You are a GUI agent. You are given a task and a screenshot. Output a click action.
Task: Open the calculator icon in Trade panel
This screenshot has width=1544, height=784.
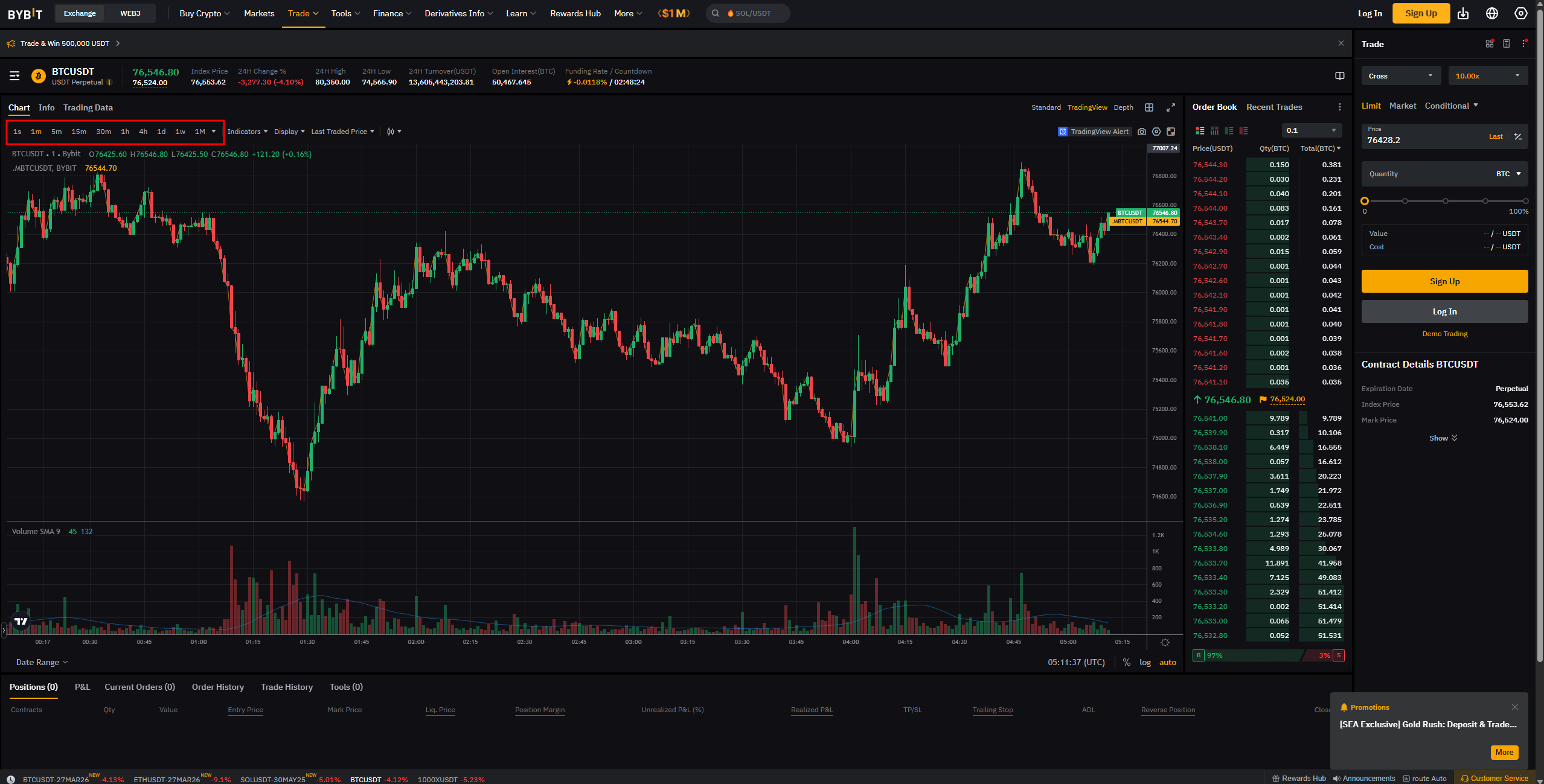1506,44
